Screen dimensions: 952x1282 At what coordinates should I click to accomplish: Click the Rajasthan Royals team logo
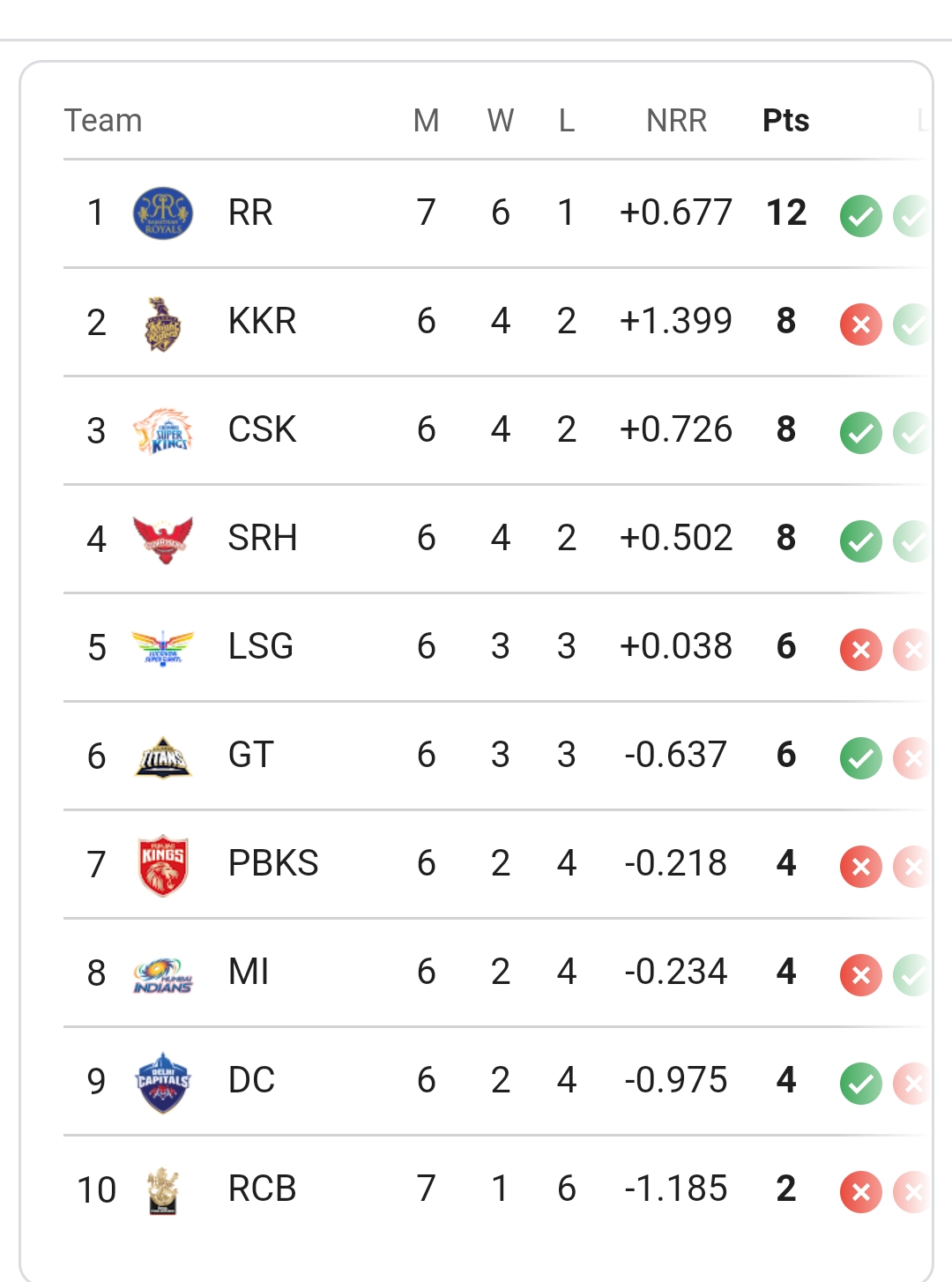click(162, 213)
